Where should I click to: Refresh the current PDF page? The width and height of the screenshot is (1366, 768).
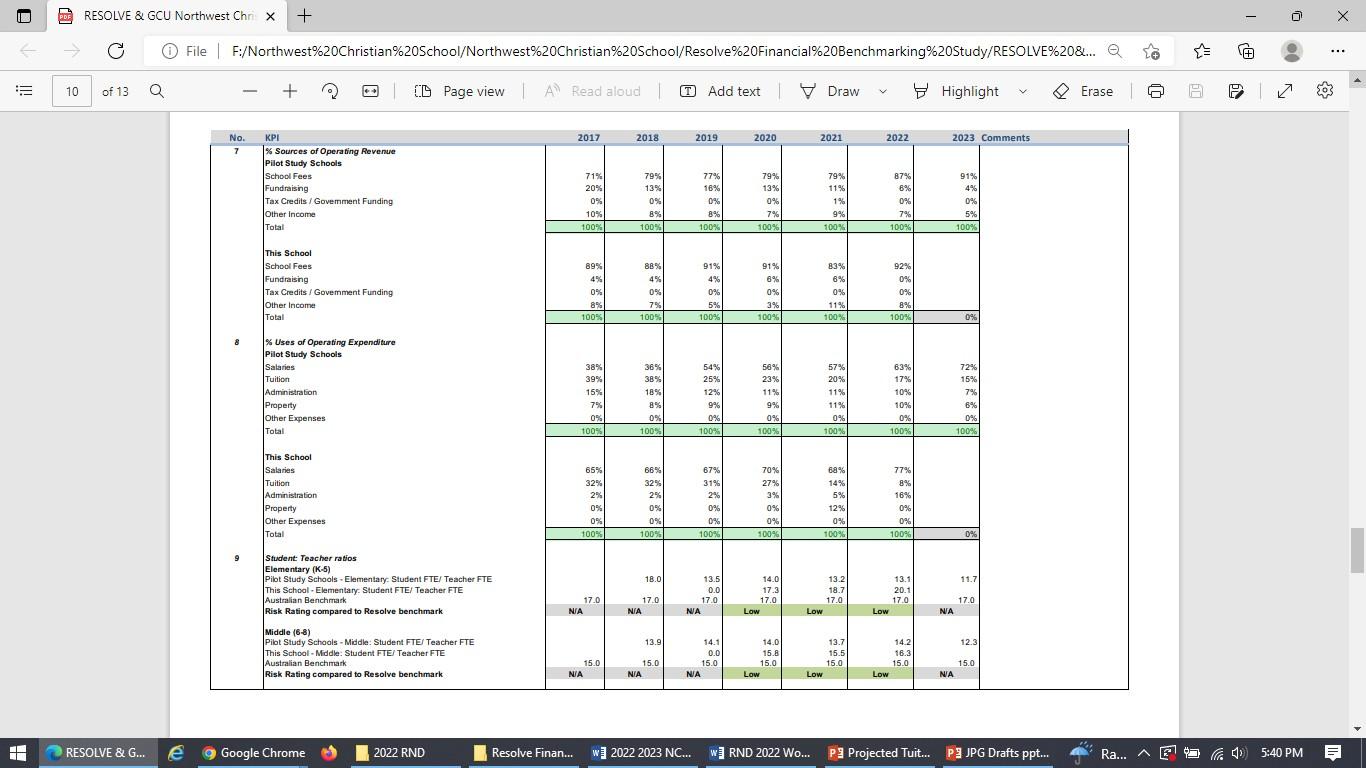(116, 51)
